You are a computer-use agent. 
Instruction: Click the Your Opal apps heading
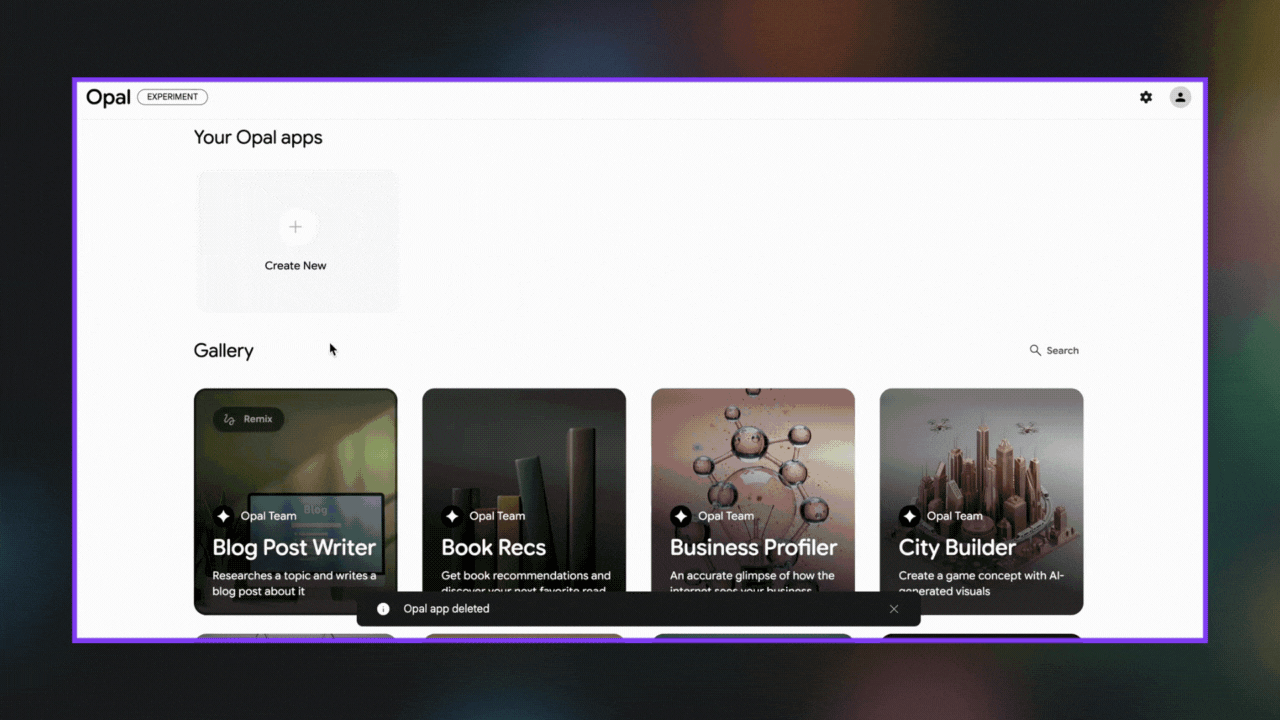click(258, 138)
